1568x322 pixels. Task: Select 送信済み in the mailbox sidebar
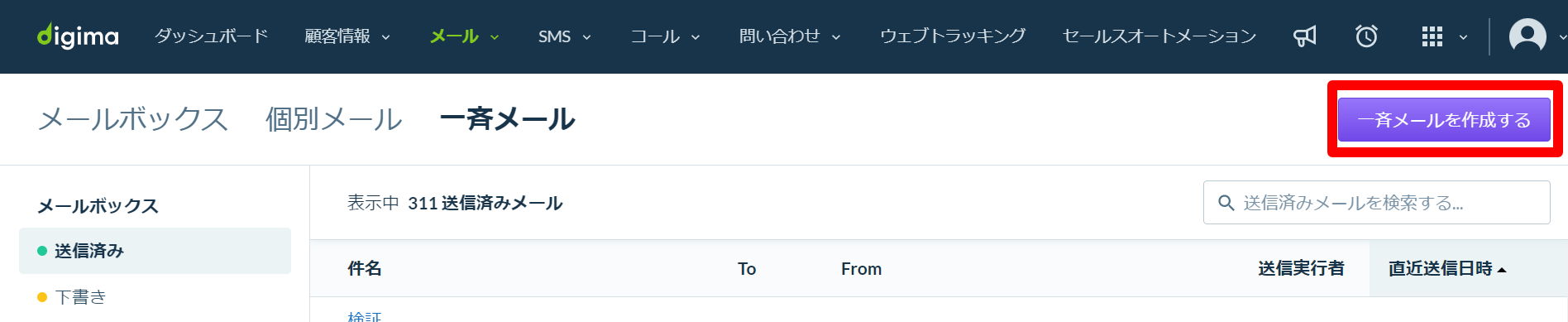point(155,251)
